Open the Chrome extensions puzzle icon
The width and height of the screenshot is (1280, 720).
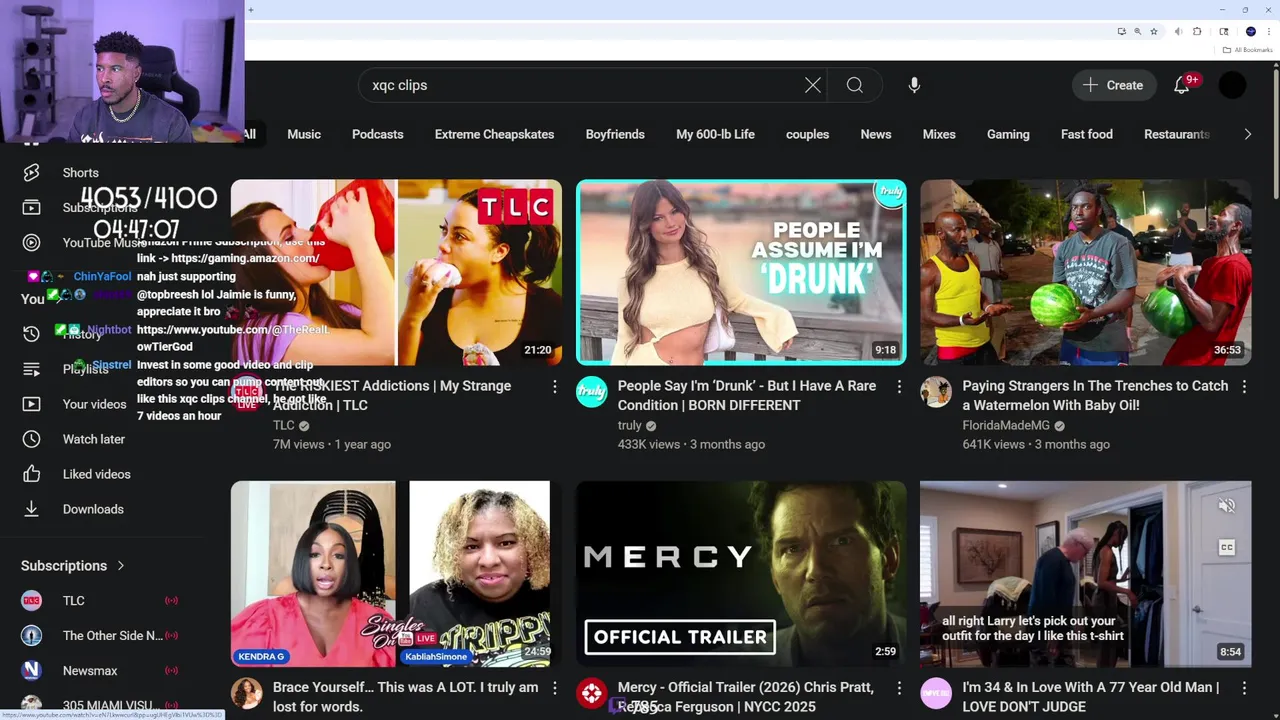[1197, 31]
